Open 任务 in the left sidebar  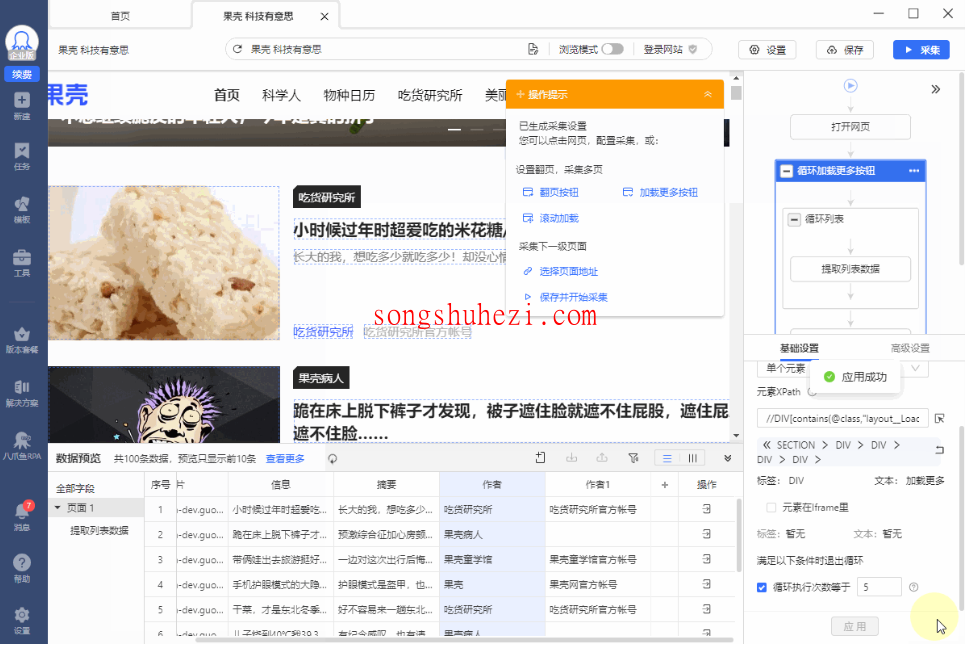22,156
